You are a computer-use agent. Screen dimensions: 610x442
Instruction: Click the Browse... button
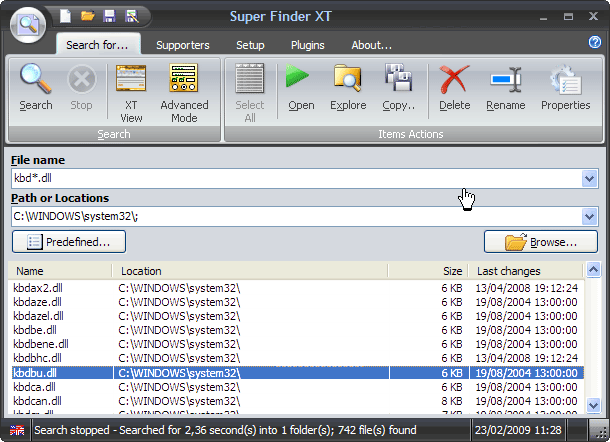pos(540,242)
